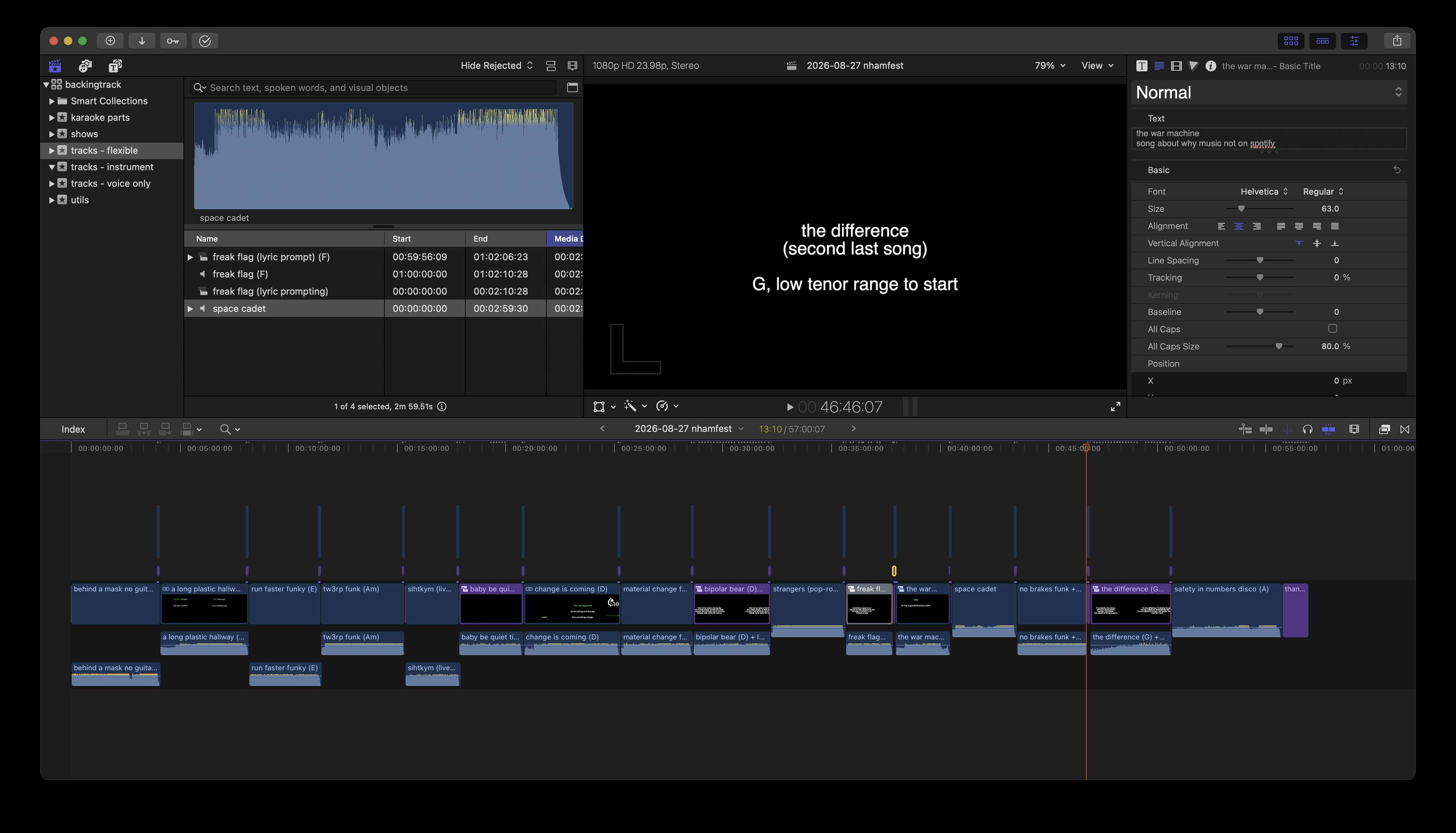Image resolution: width=1456 pixels, height=833 pixels.
Task: Reset the Basic section arrow
Action: (x=1397, y=170)
